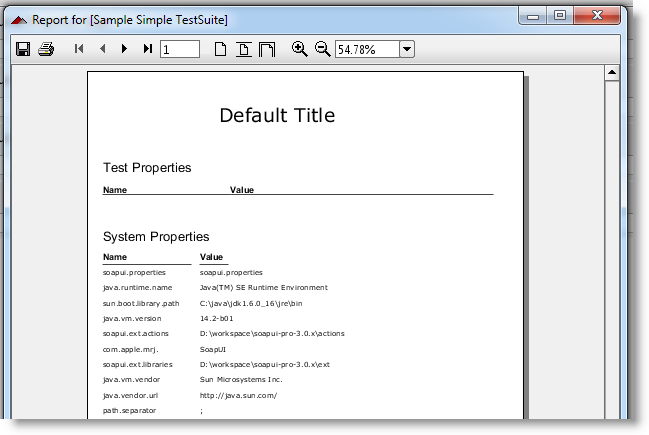The width and height of the screenshot is (649, 435).
Task: Open the zoom percentage dropdown arrow
Action: pyautogui.click(x=406, y=49)
